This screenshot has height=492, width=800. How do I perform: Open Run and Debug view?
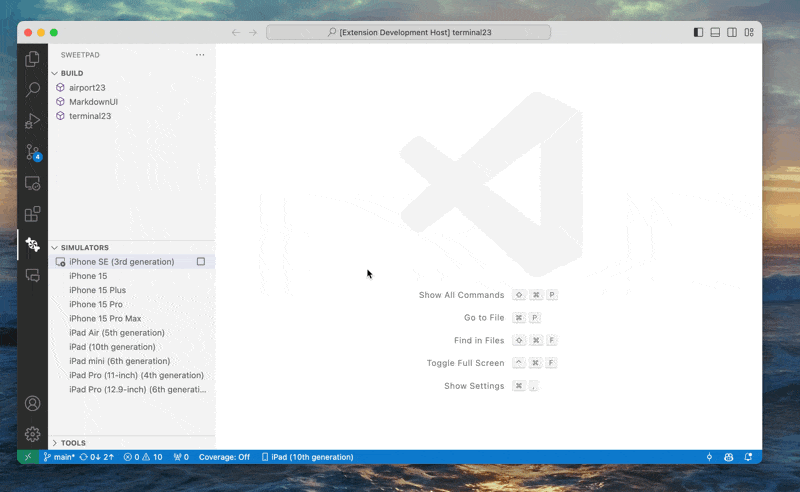[x=33, y=121]
